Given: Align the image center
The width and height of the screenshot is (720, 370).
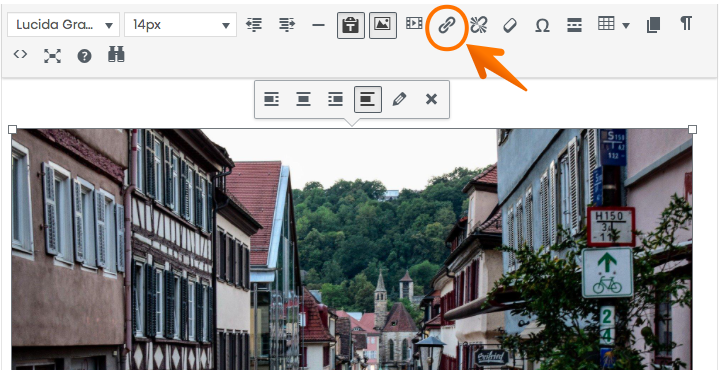Looking at the screenshot, I should point(304,99).
